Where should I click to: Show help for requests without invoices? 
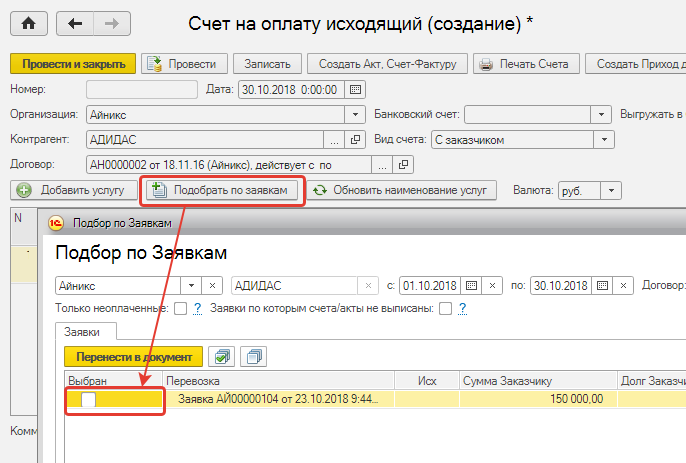[x=462, y=309]
